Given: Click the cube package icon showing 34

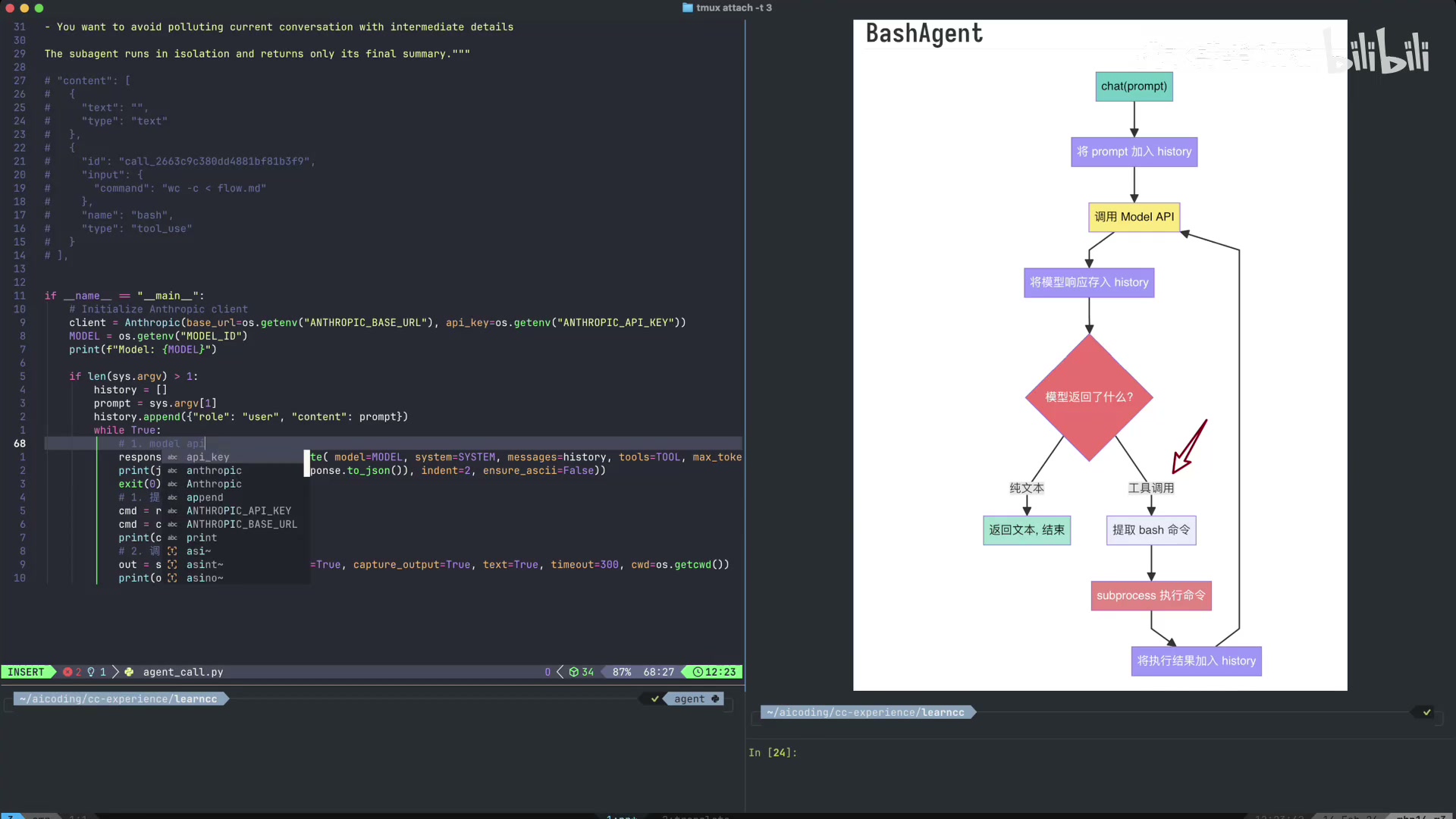Looking at the screenshot, I should pos(574,672).
